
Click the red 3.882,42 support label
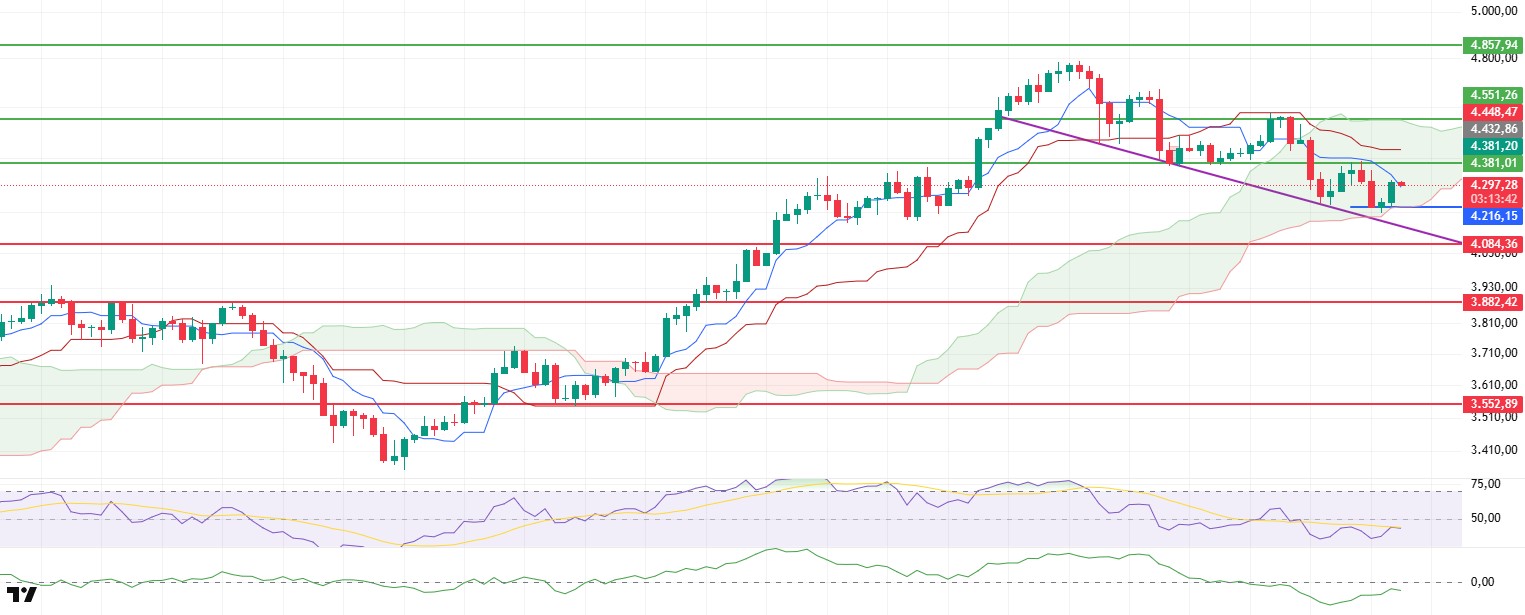pos(1491,301)
